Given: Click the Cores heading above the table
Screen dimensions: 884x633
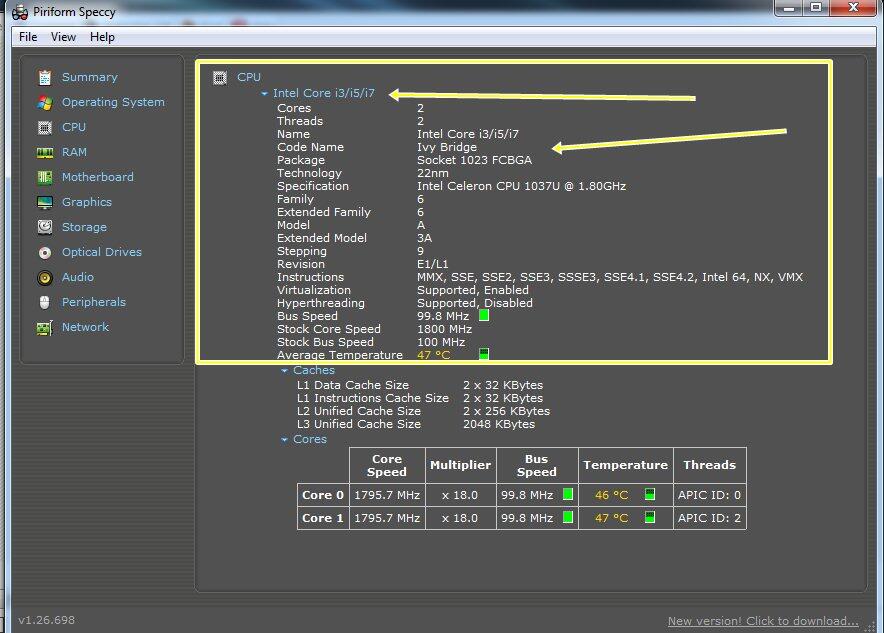Looking at the screenshot, I should [310, 439].
